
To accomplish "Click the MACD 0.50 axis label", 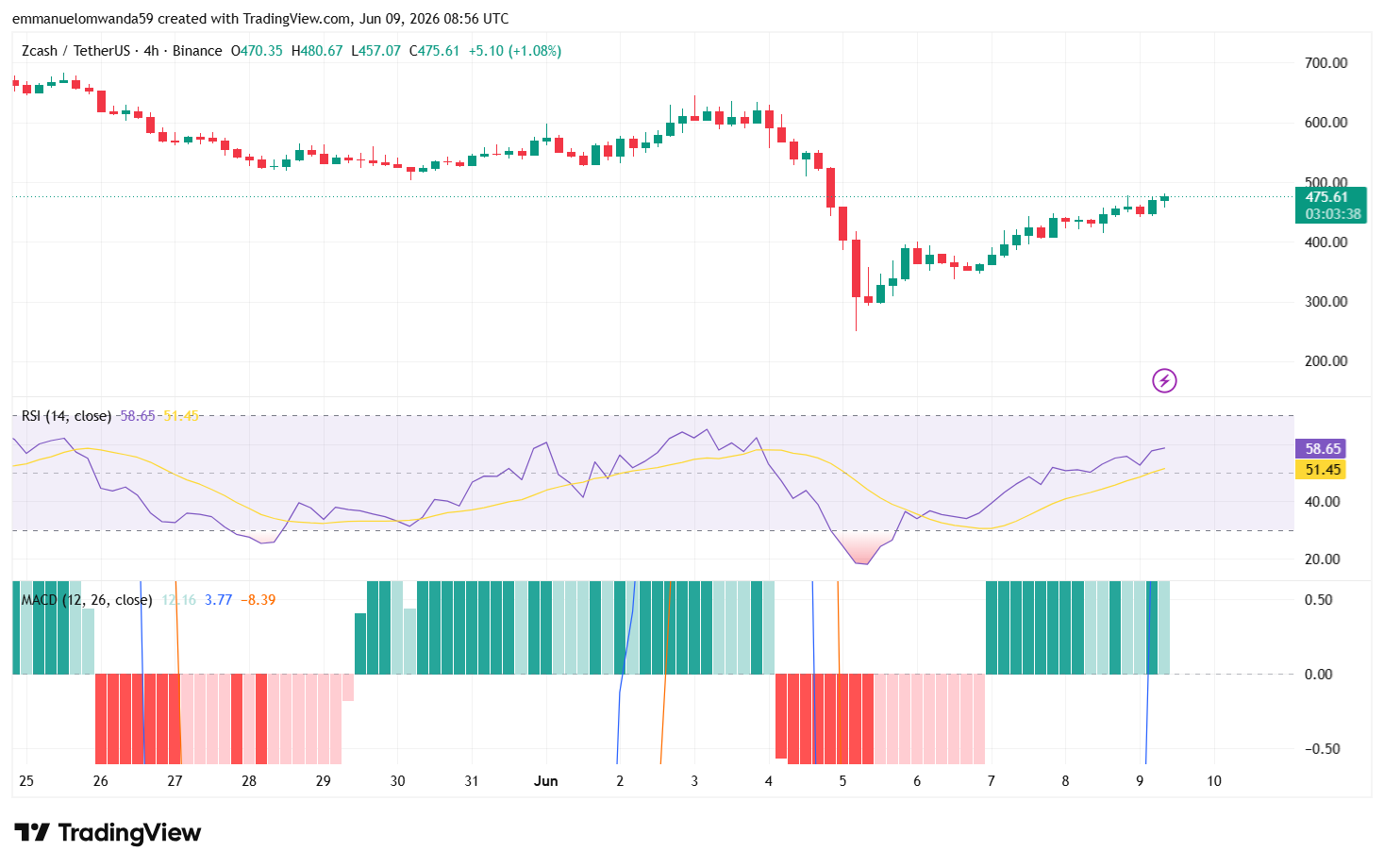I will (x=1318, y=600).
